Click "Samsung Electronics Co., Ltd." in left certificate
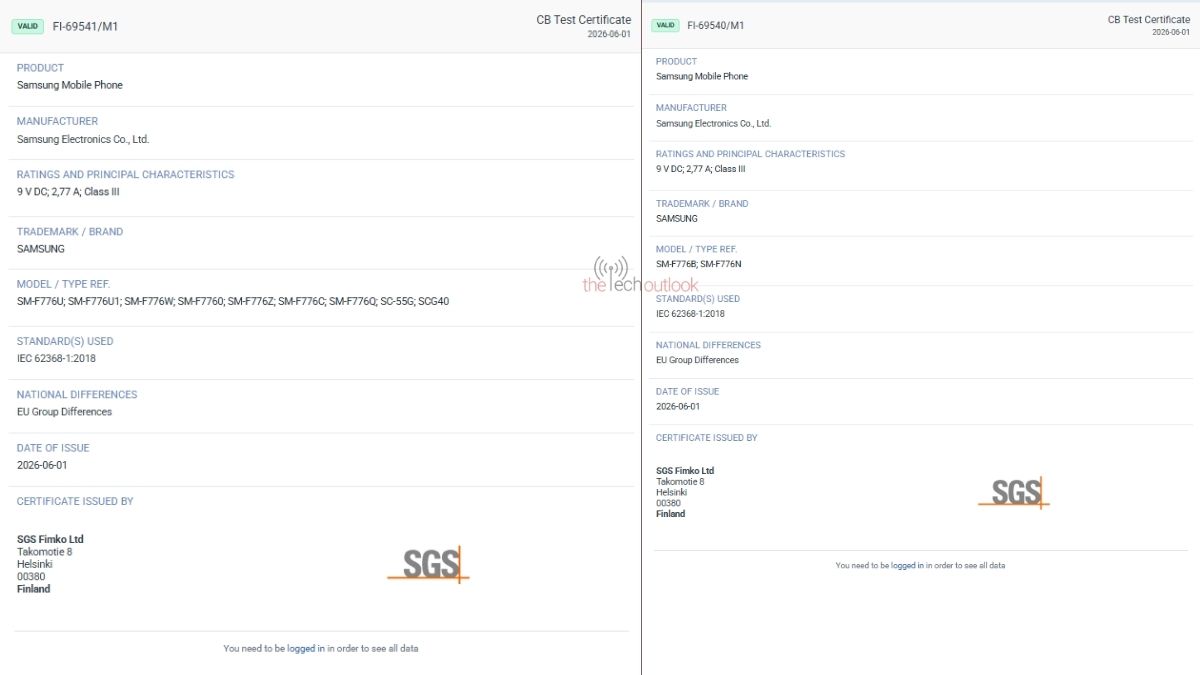This screenshot has width=1200, height=675. 83,140
